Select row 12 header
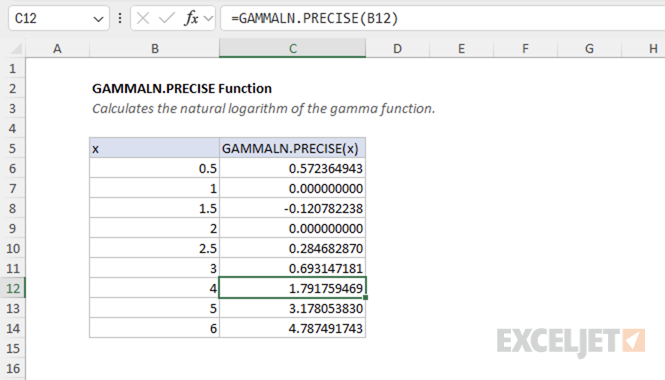 click(13, 288)
